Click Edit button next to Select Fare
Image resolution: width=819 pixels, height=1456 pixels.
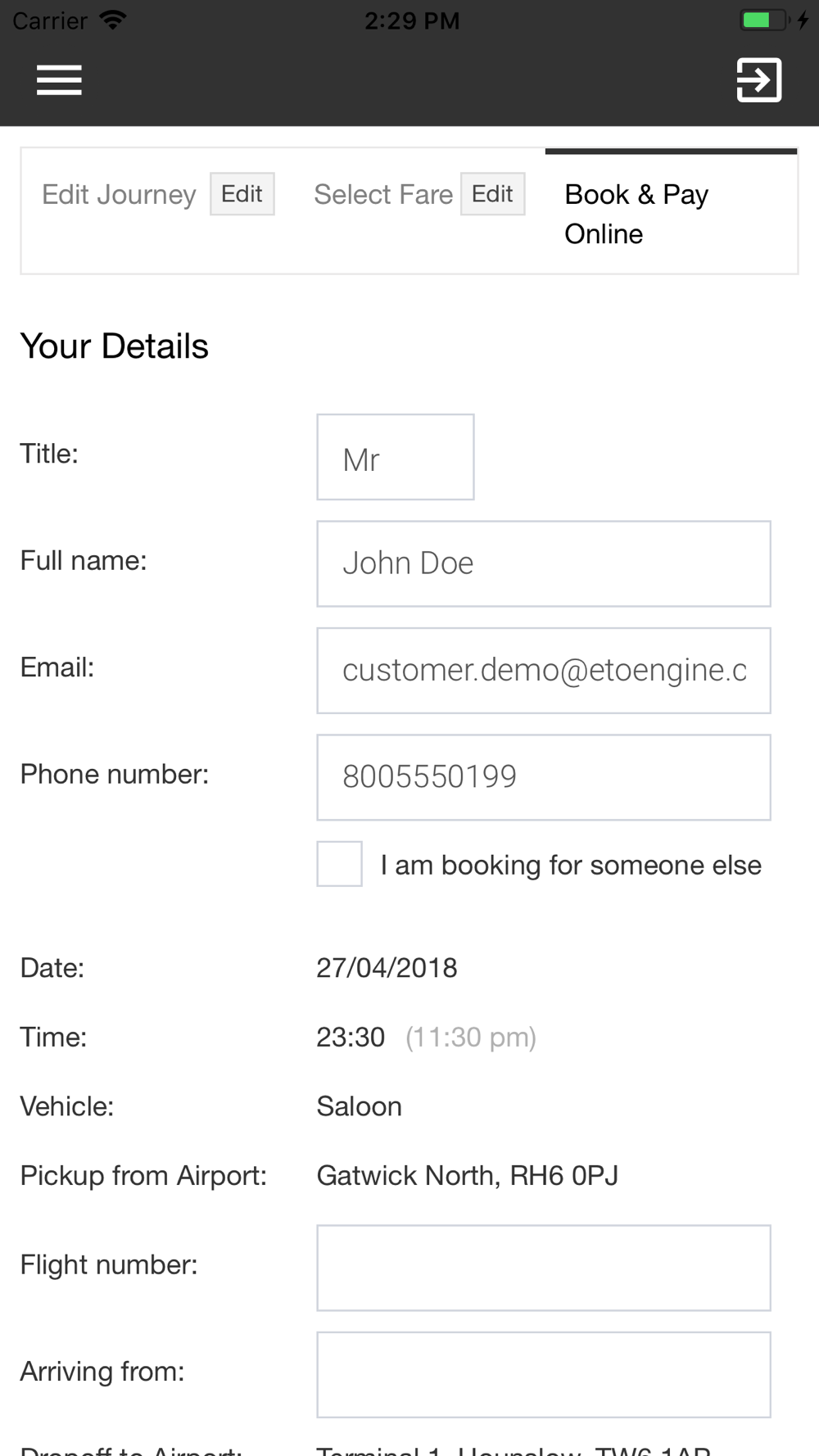[x=493, y=194]
